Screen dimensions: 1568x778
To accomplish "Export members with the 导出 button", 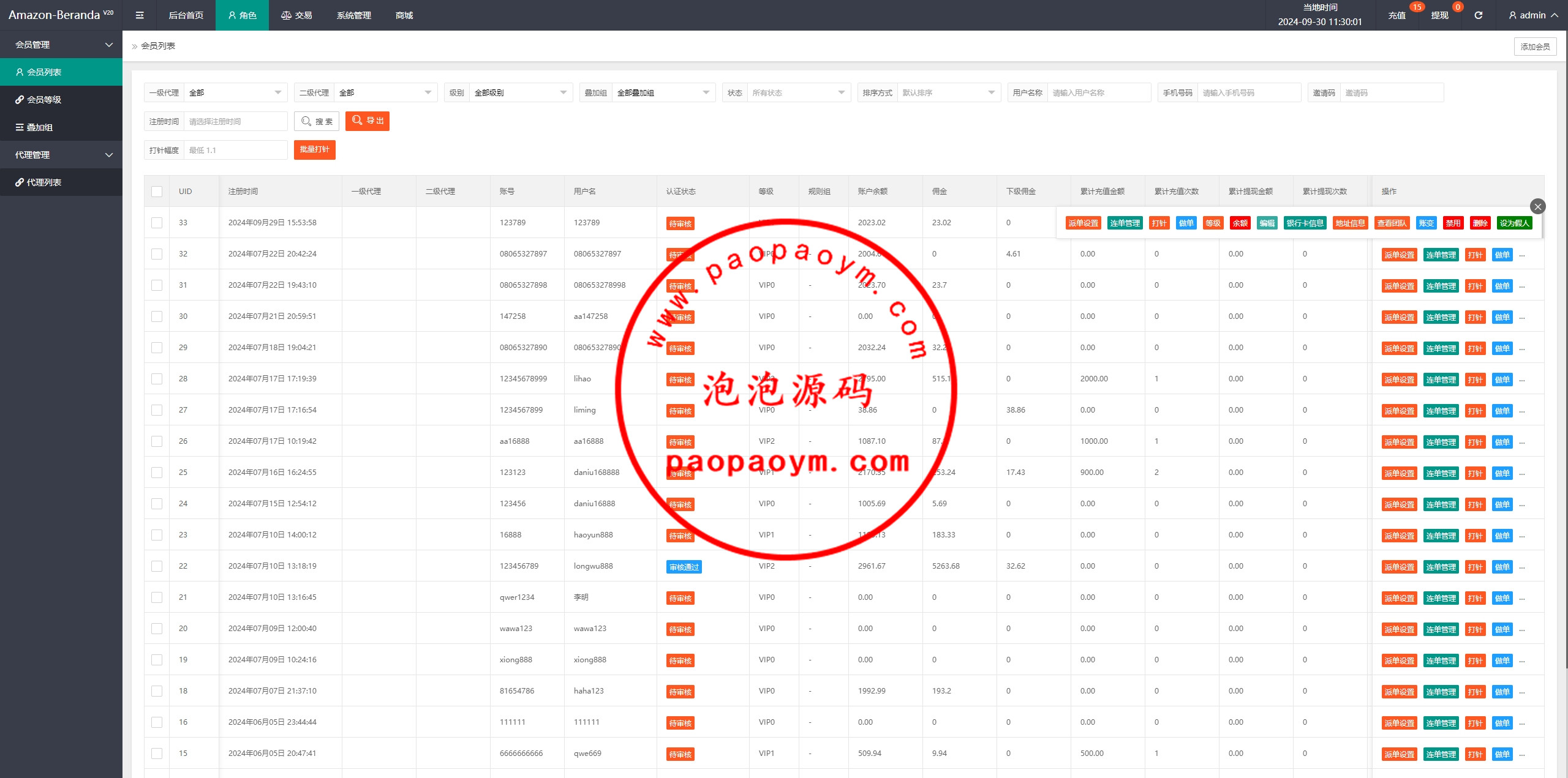I will pyautogui.click(x=367, y=121).
